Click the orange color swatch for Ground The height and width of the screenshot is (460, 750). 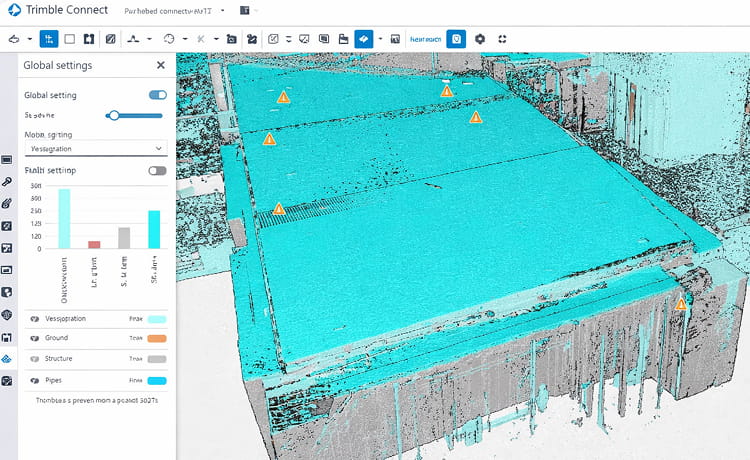click(157, 339)
